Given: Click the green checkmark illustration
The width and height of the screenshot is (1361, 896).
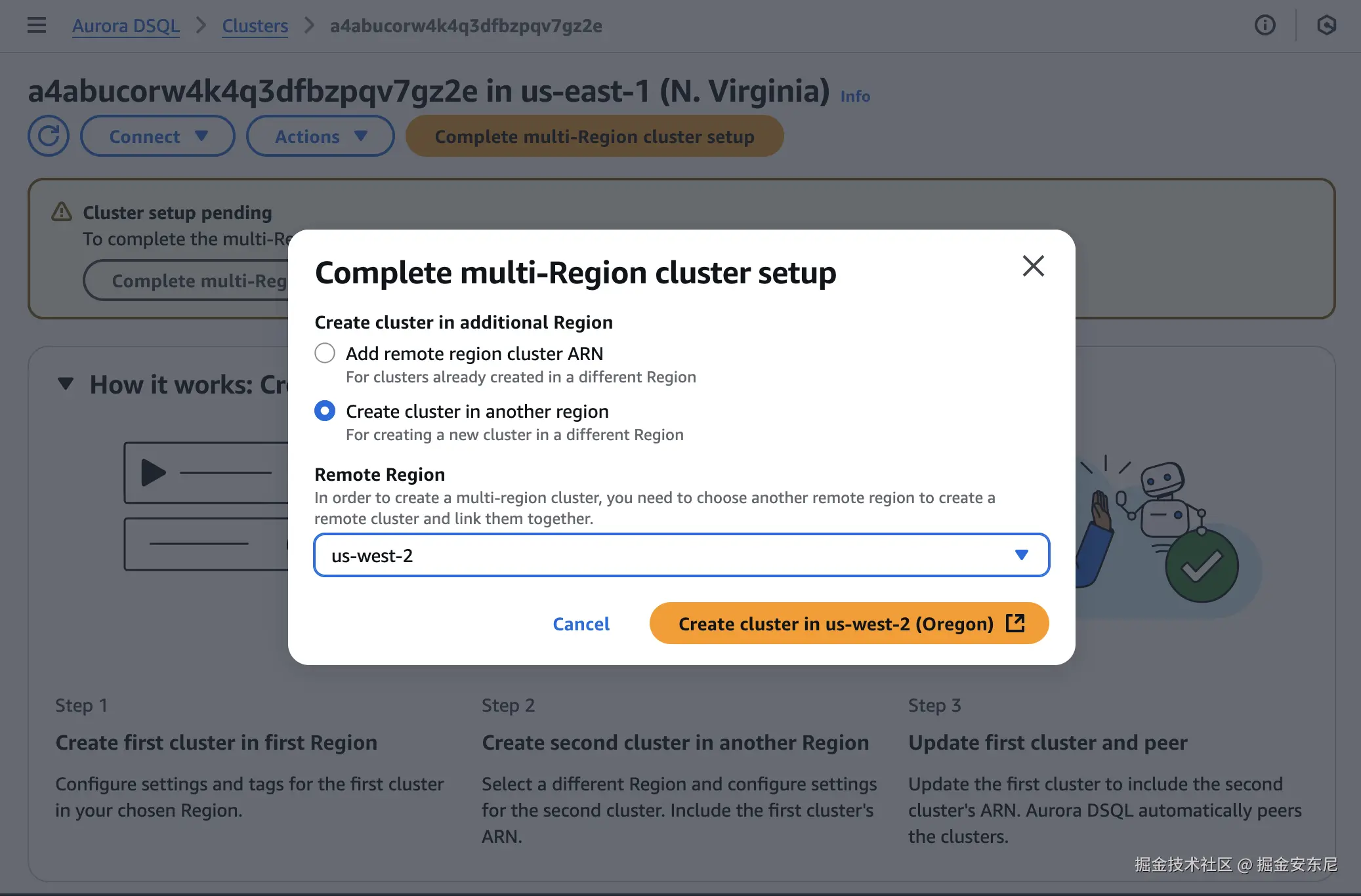Looking at the screenshot, I should (x=1202, y=566).
